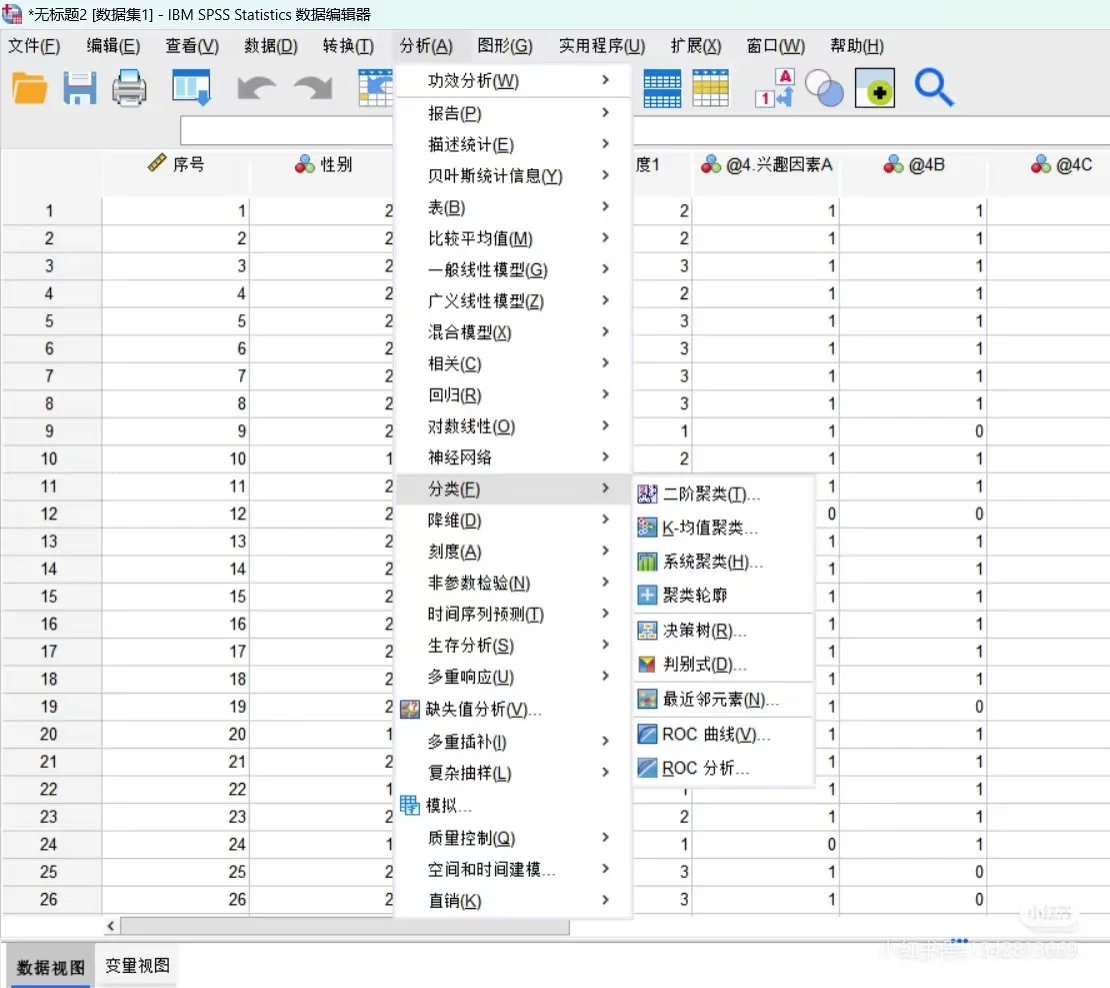Click @4B cell in row 12
This screenshot has width=1110, height=988.
913,514
